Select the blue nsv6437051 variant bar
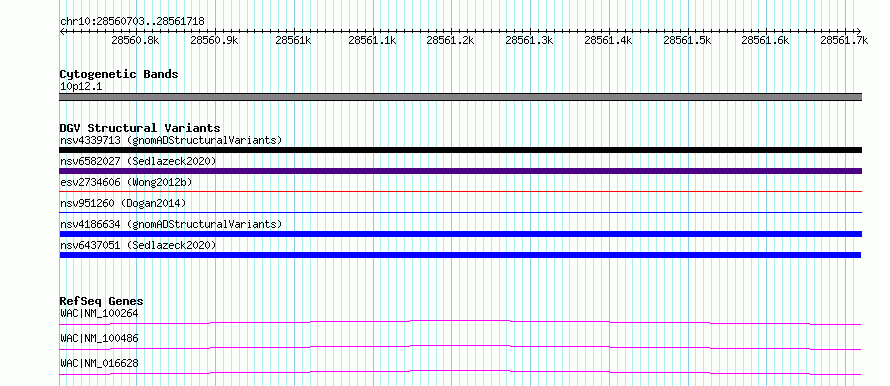Screen dimensions: 890x386 pyautogui.click(x=460, y=255)
